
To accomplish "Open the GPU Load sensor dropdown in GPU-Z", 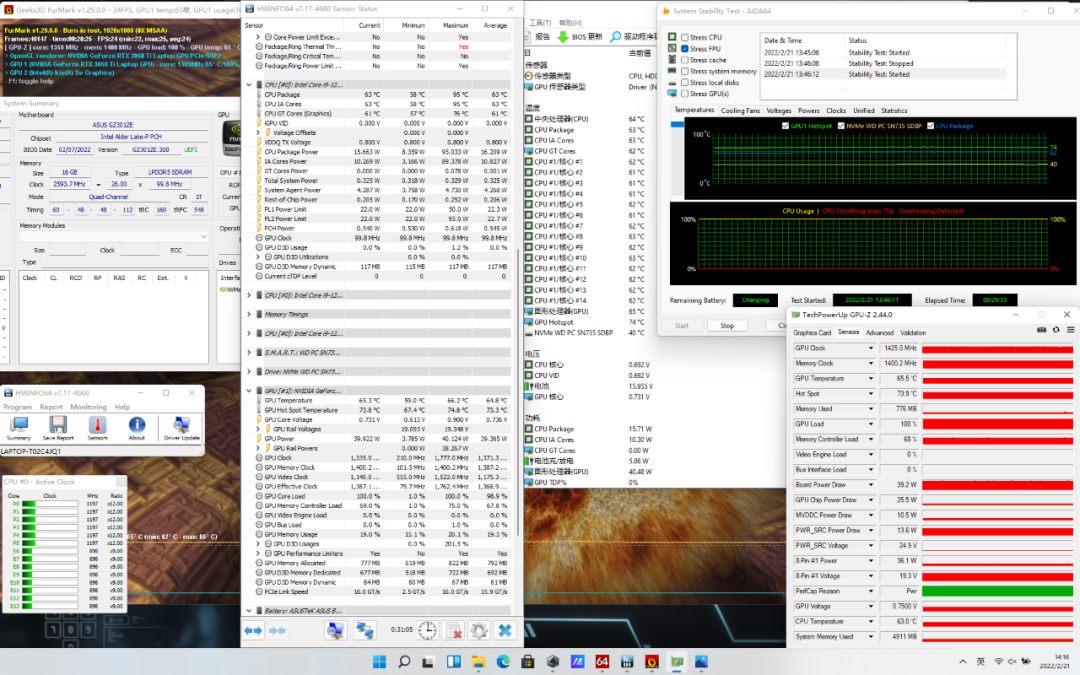I will click(x=871, y=424).
